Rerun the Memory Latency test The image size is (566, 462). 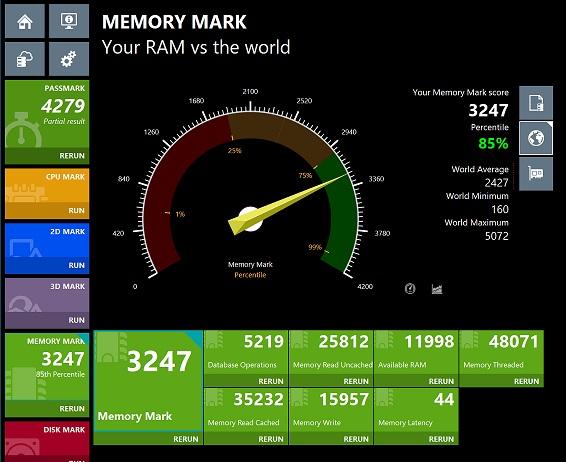pos(441,439)
